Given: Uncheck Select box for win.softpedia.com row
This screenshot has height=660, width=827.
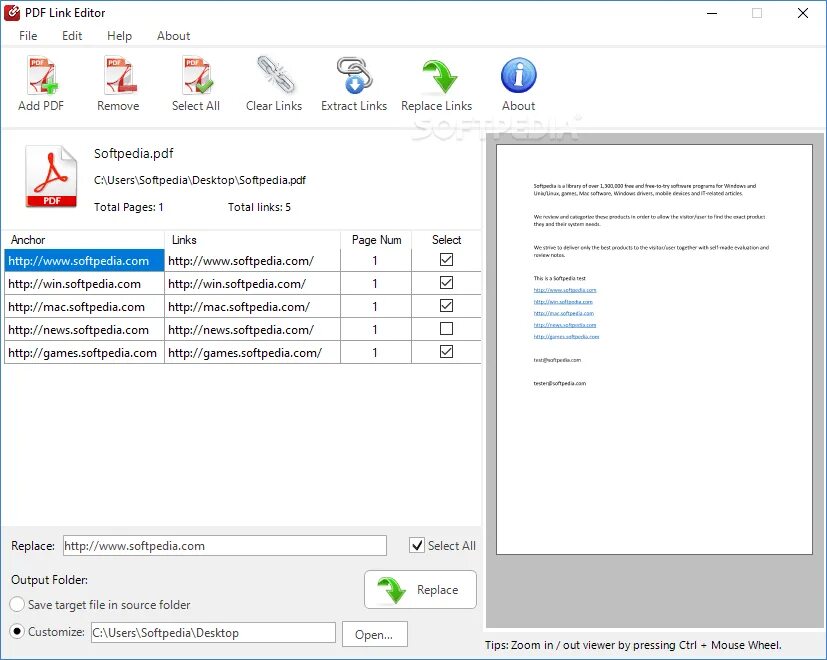Looking at the screenshot, I should coord(446,283).
